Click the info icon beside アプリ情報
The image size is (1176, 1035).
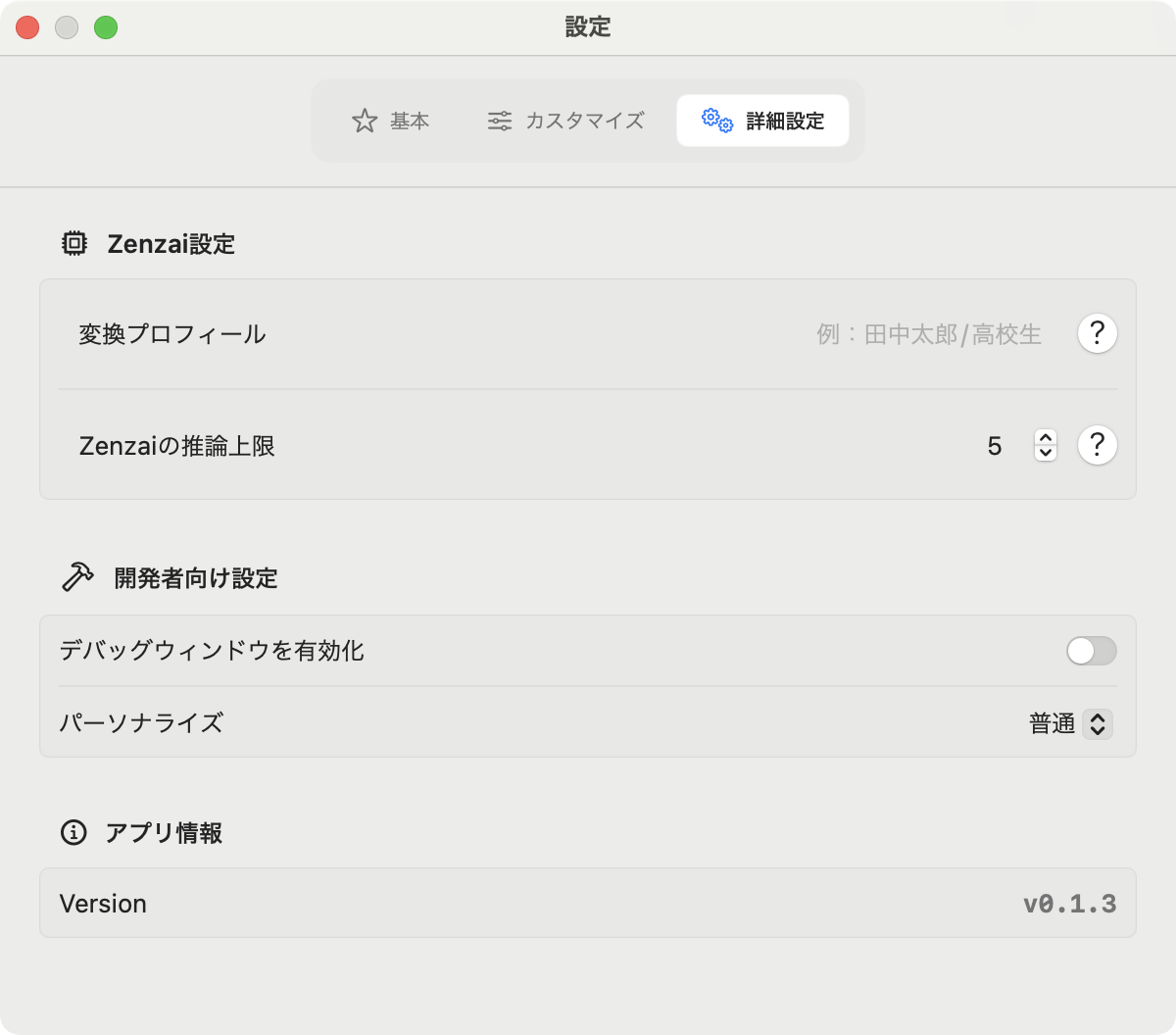pyautogui.click(x=73, y=832)
